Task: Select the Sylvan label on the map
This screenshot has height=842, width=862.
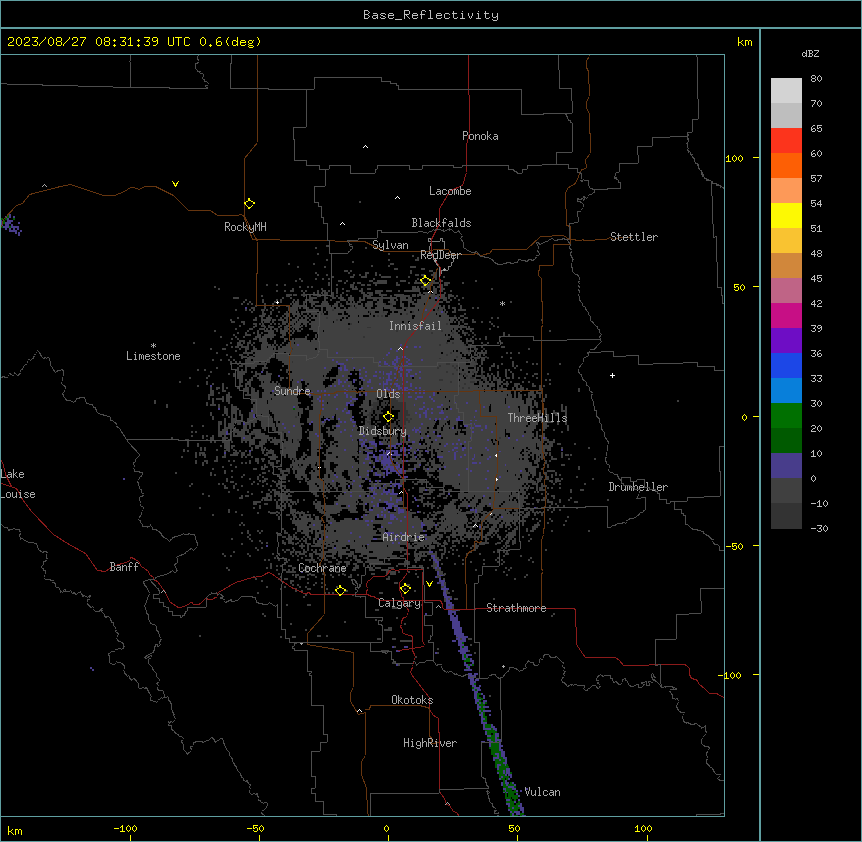Action: click(x=390, y=245)
